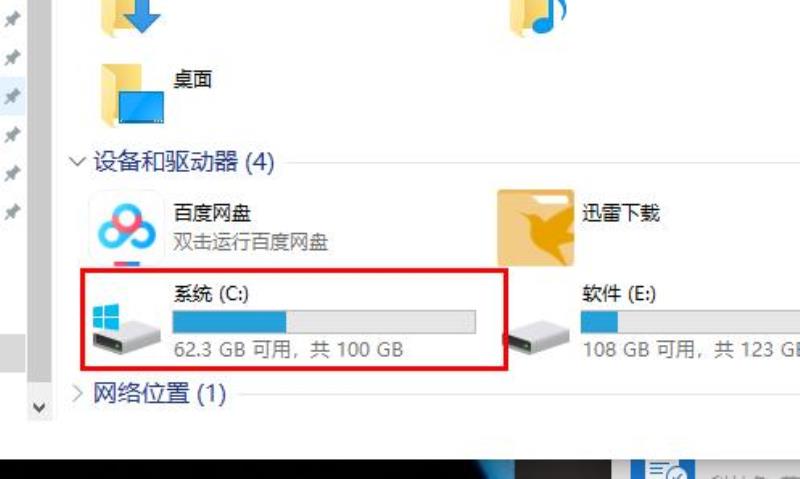Click the 迅雷下载 label text
Image resolution: width=800 pixels, height=479 pixels.
click(x=621, y=212)
